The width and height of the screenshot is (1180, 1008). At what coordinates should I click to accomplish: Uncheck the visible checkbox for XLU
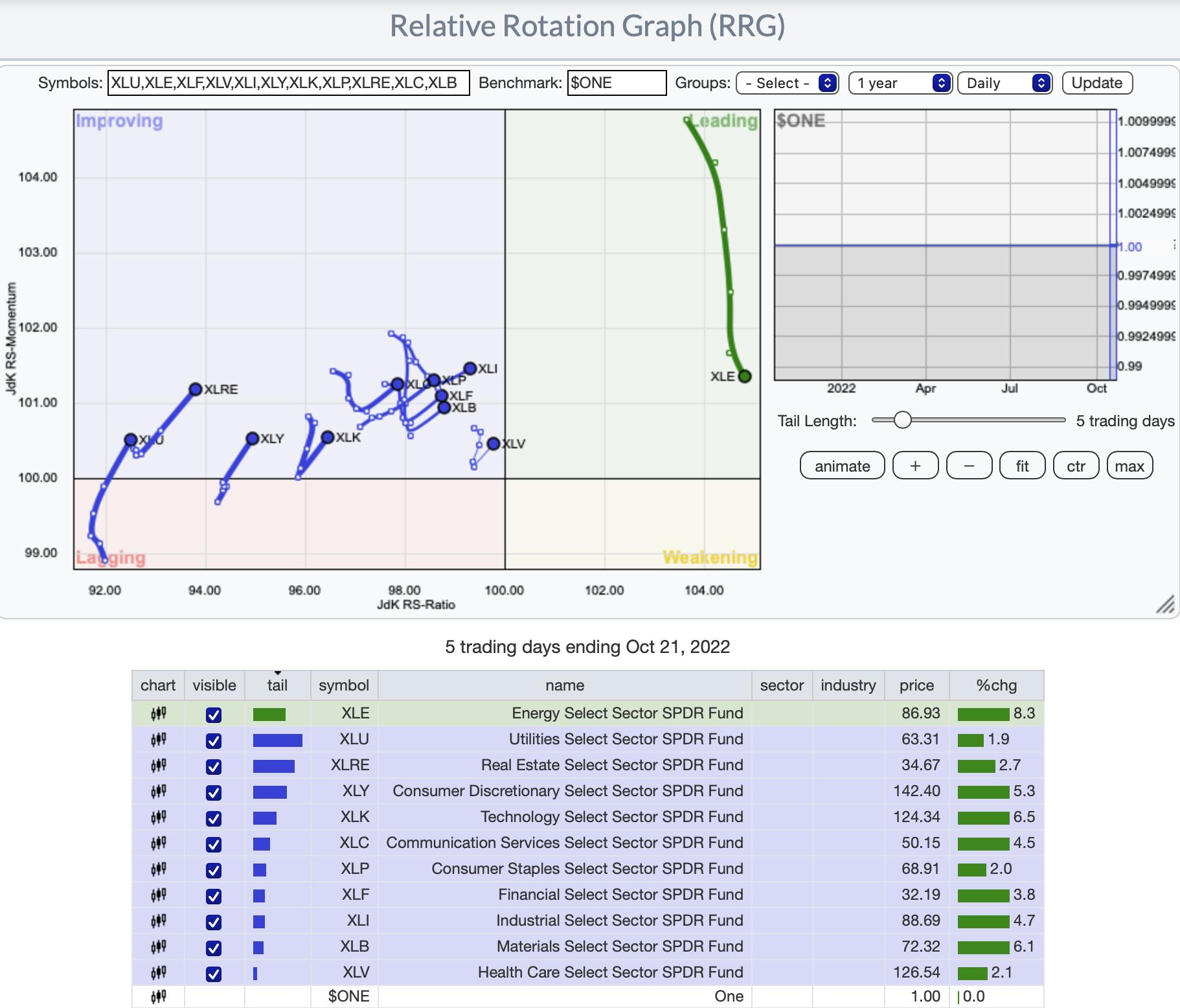tap(214, 740)
